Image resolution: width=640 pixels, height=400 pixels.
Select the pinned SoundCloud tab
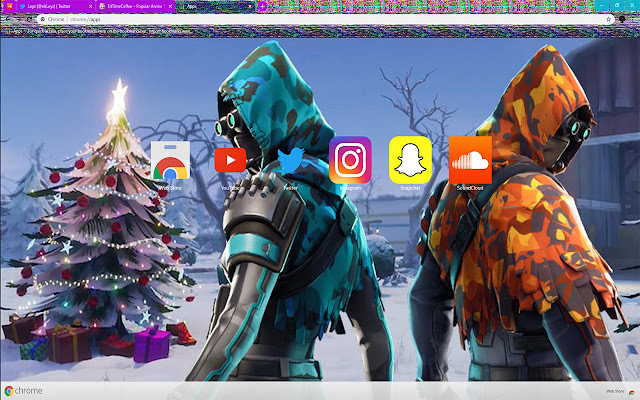[9, 6]
